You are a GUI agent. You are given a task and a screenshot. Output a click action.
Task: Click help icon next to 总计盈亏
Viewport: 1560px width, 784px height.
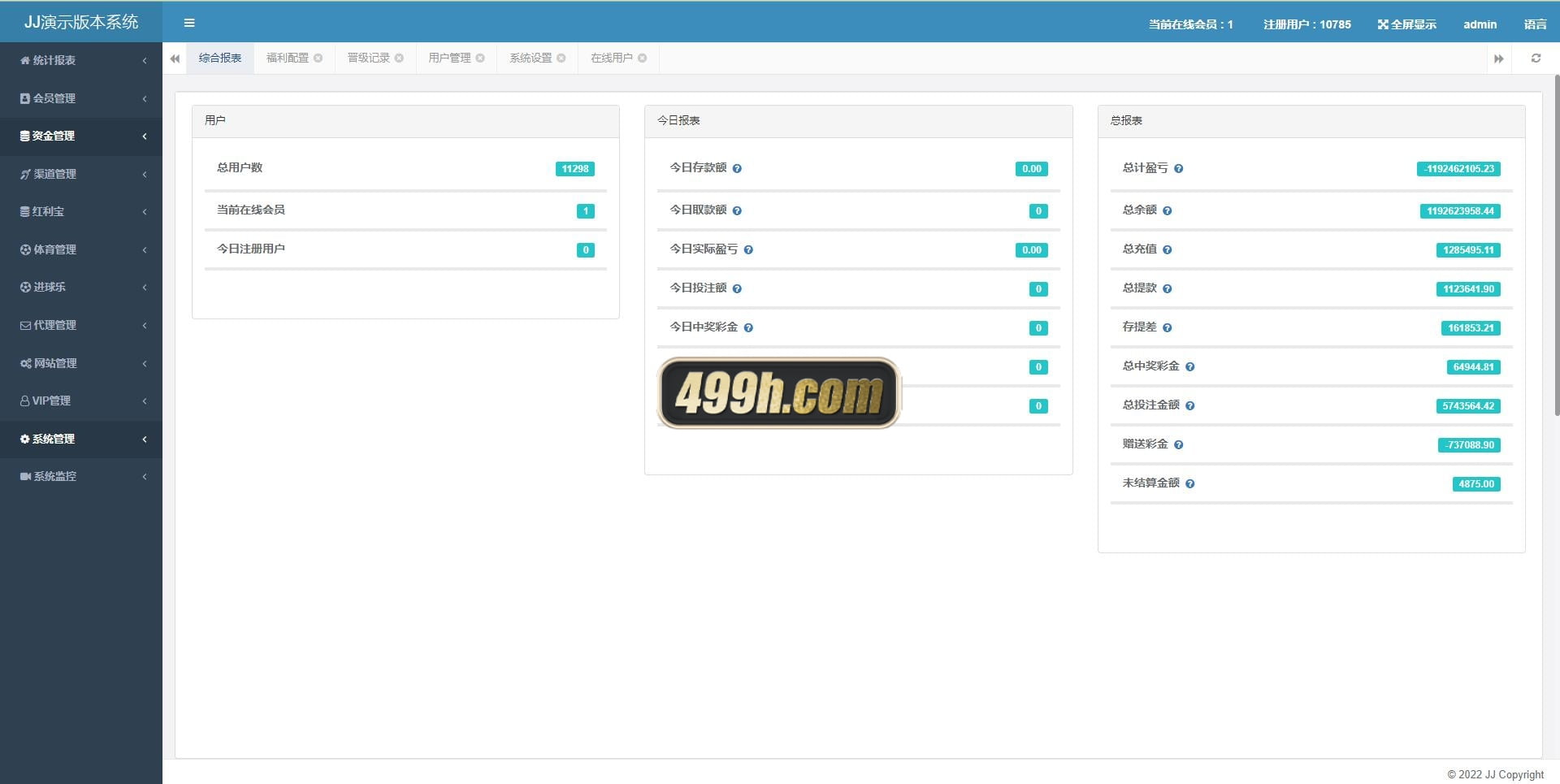coord(1178,169)
